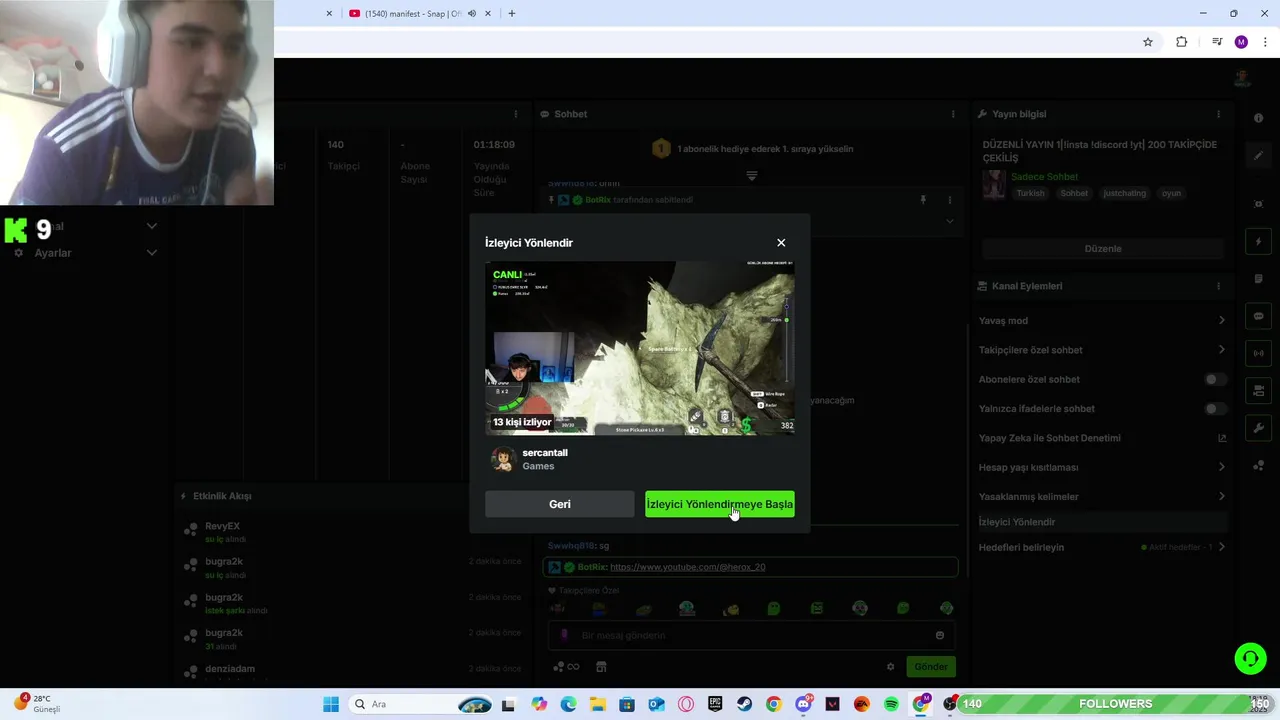
Task: Close the İzleyici Yönlendir dialog
Action: tap(781, 242)
